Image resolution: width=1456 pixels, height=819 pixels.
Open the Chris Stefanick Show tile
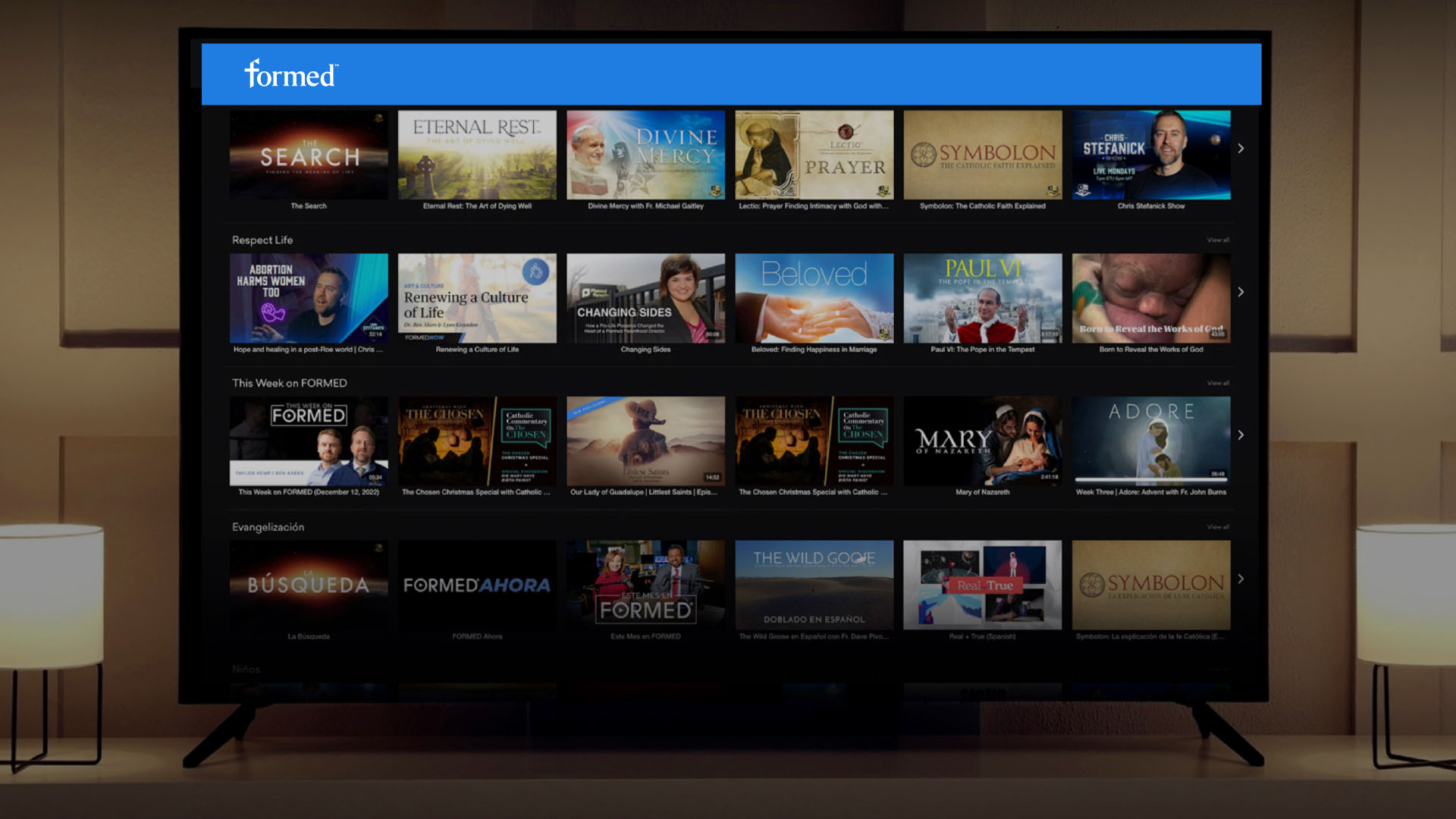click(1150, 155)
